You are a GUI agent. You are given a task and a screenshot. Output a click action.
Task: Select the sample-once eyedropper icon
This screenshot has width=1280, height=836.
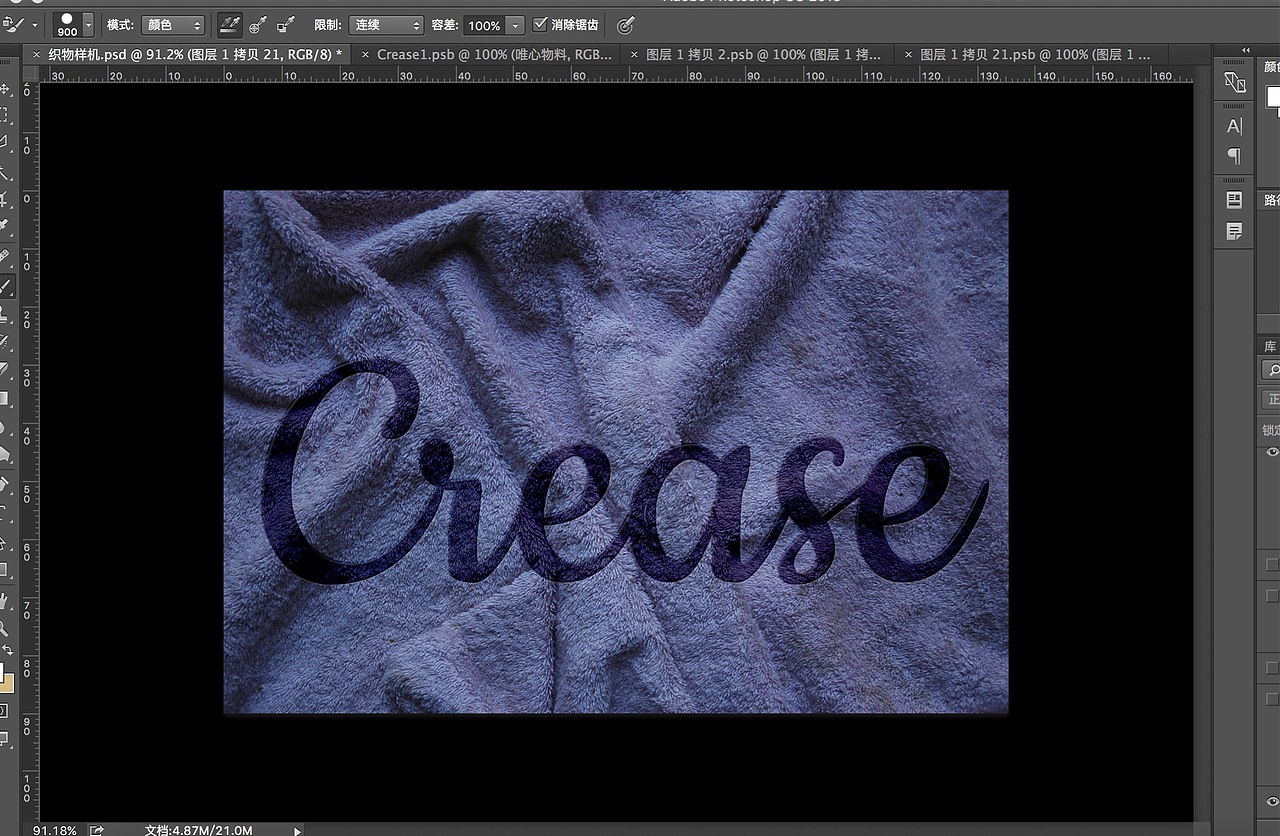tap(257, 24)
